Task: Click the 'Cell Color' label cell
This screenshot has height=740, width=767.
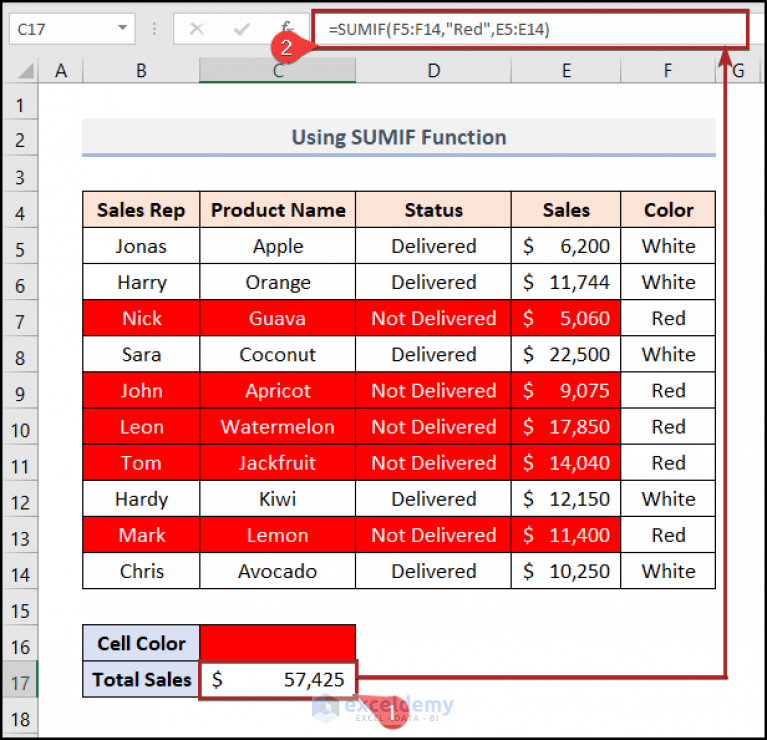Action: (x=141, y=643)
